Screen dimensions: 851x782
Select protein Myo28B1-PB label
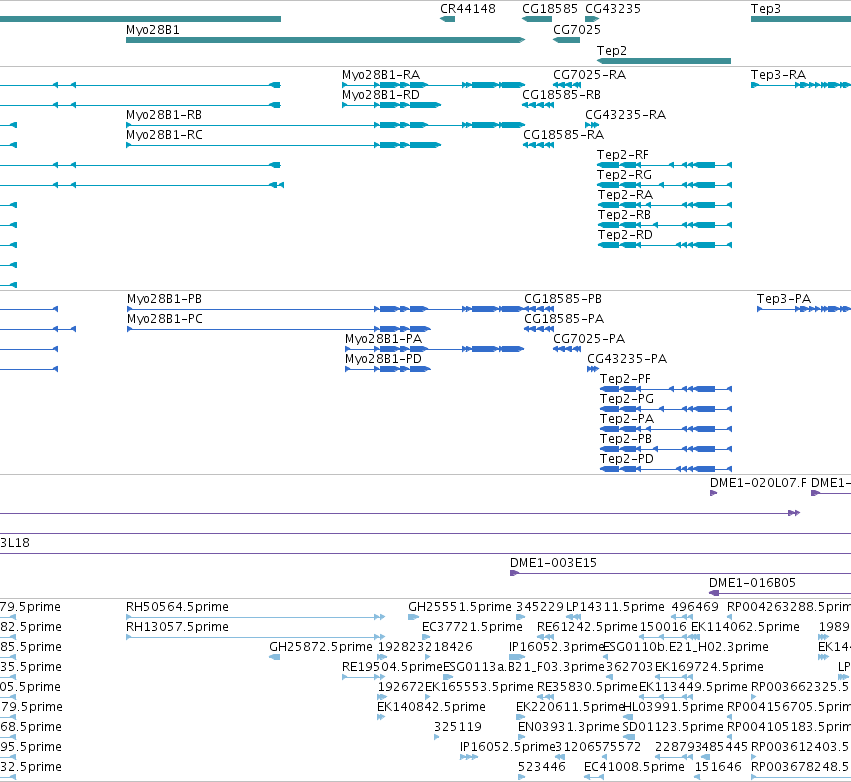pyautogui.click(x=164, y=299)
